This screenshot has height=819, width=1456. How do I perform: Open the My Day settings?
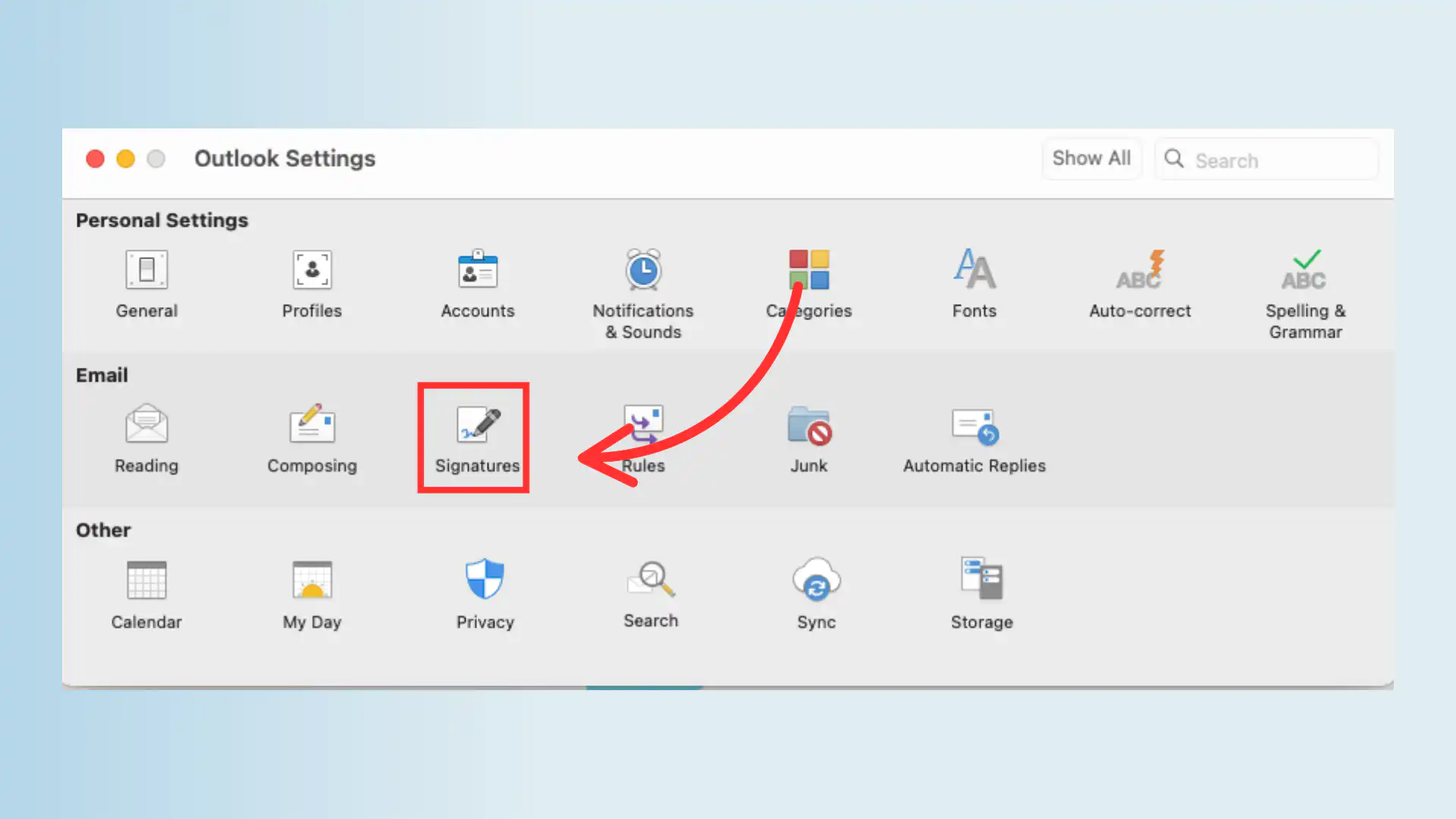click(312, 594)
